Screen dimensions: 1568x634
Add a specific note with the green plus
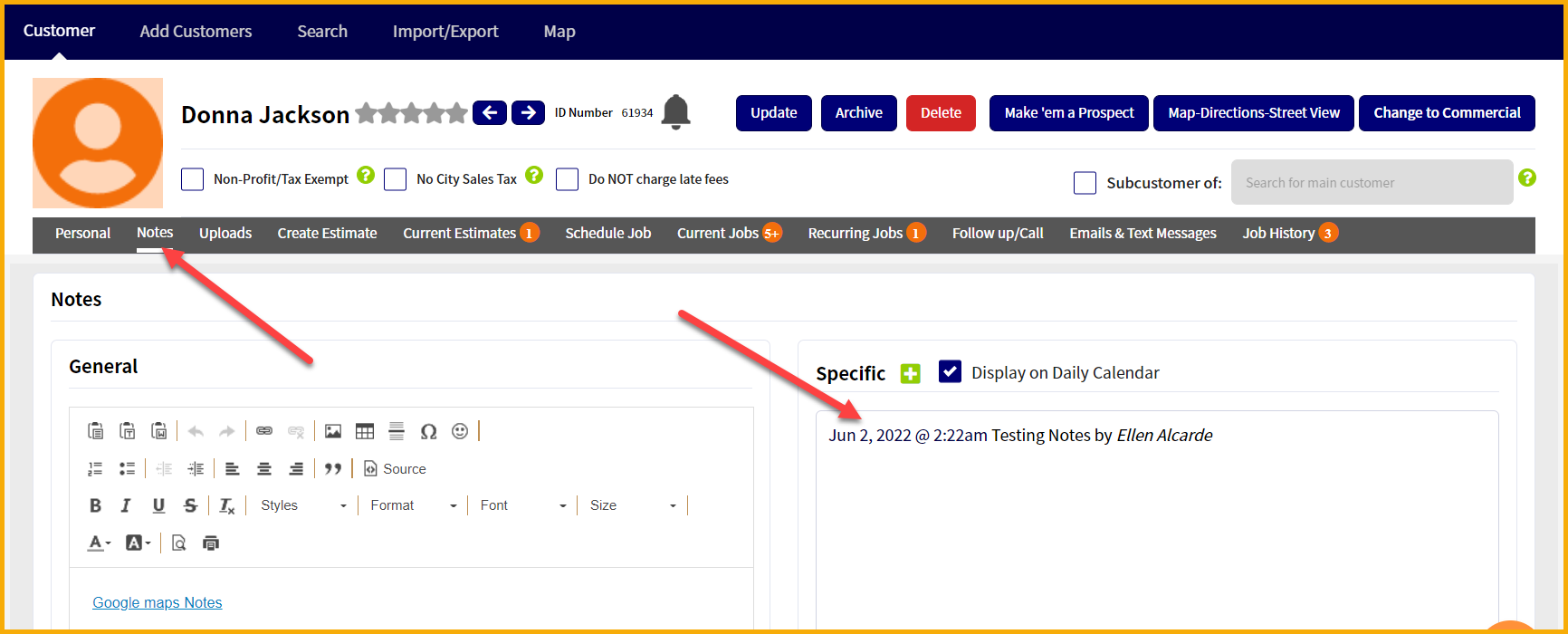tap(911, 373)
